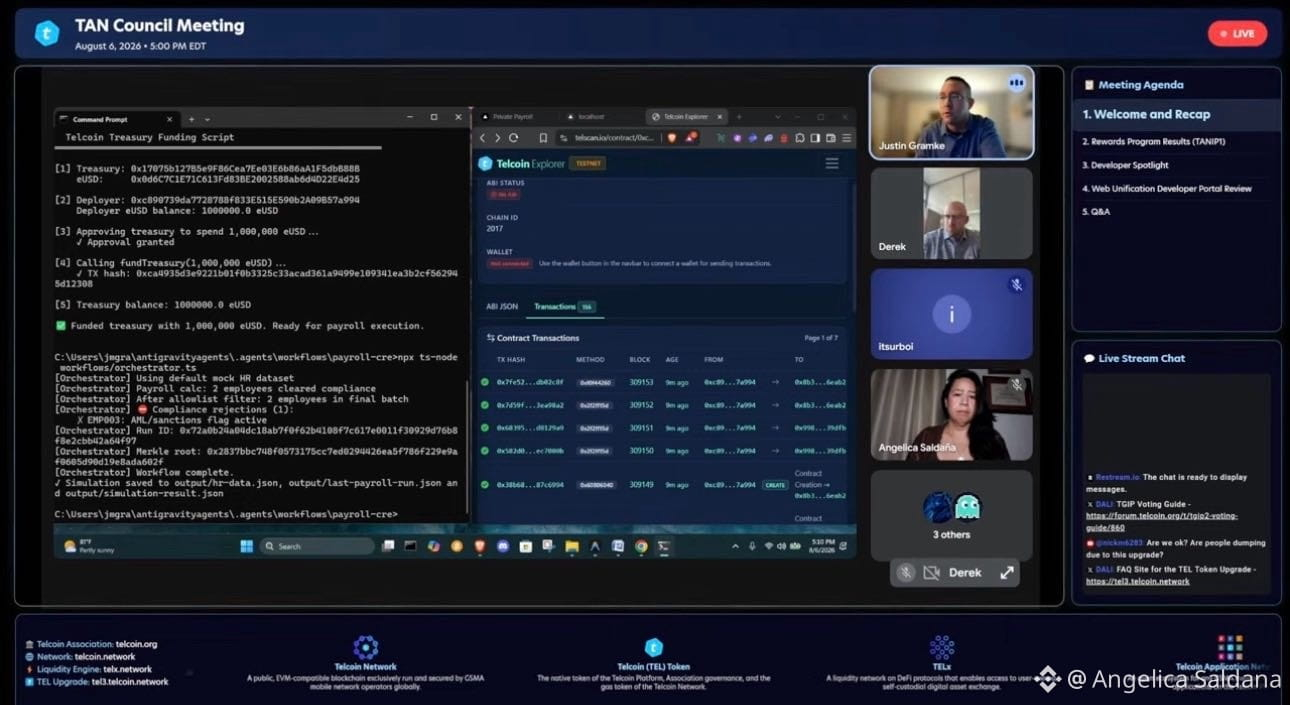Click the Windows taskbar Search box
This screenshot has width=1290, height=705.
point(317,546)
